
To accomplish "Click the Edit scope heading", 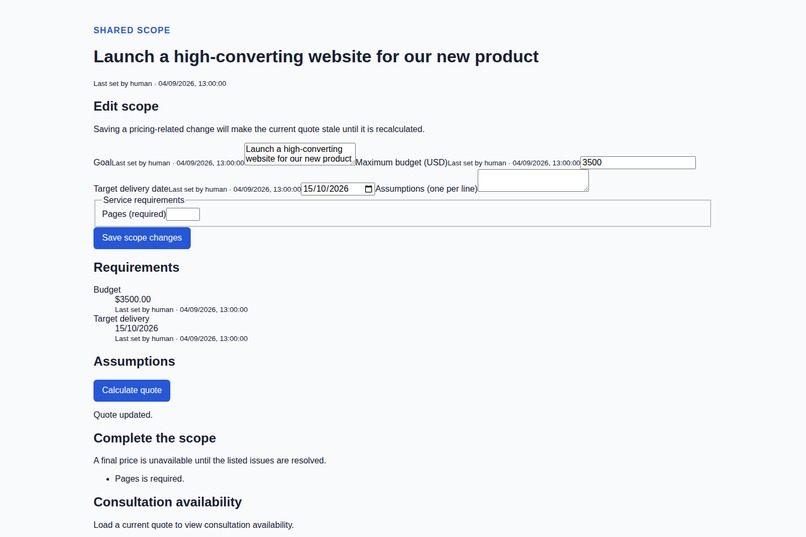I will [126, 106].
